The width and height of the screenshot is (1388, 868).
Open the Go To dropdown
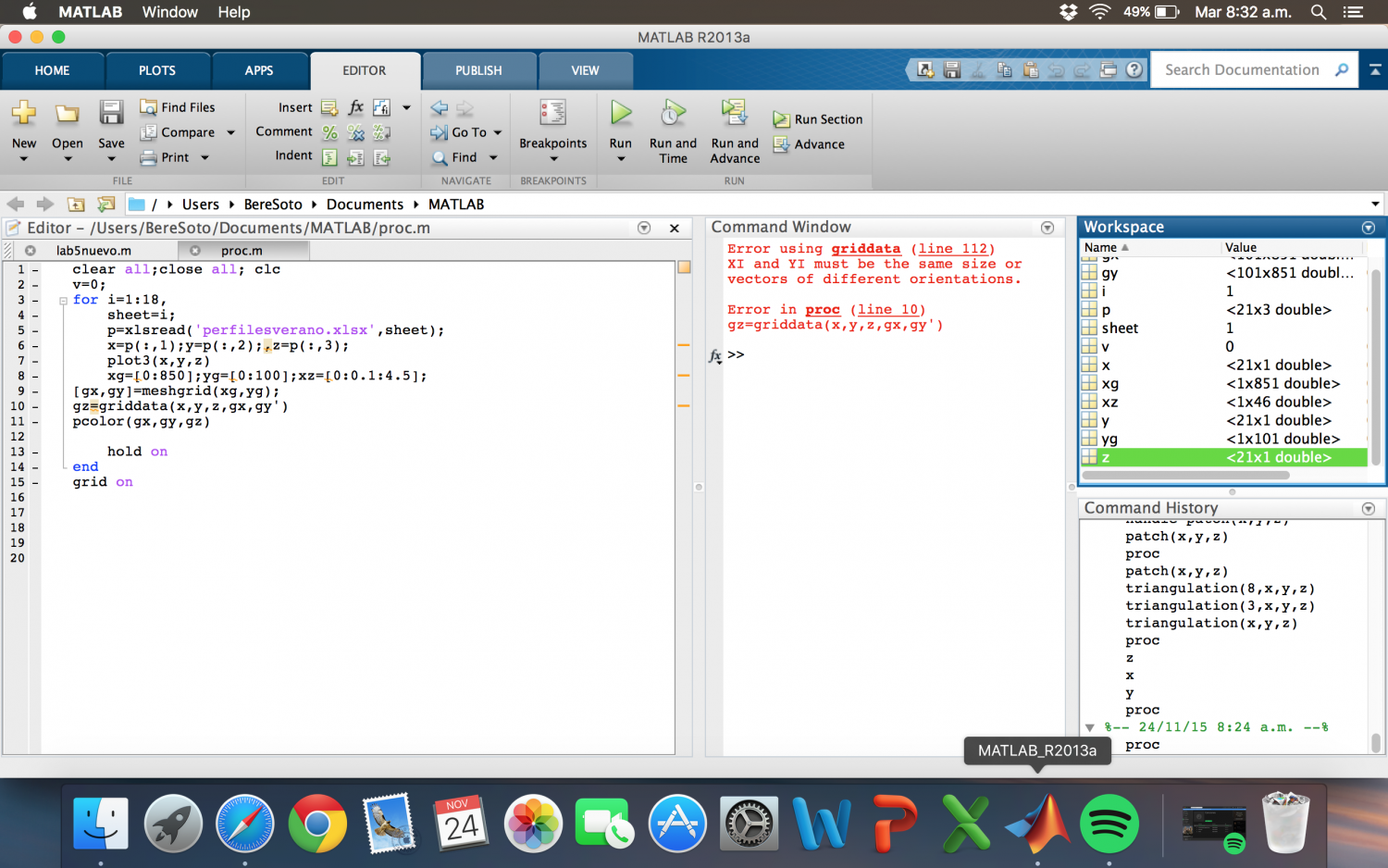(466, 132)
